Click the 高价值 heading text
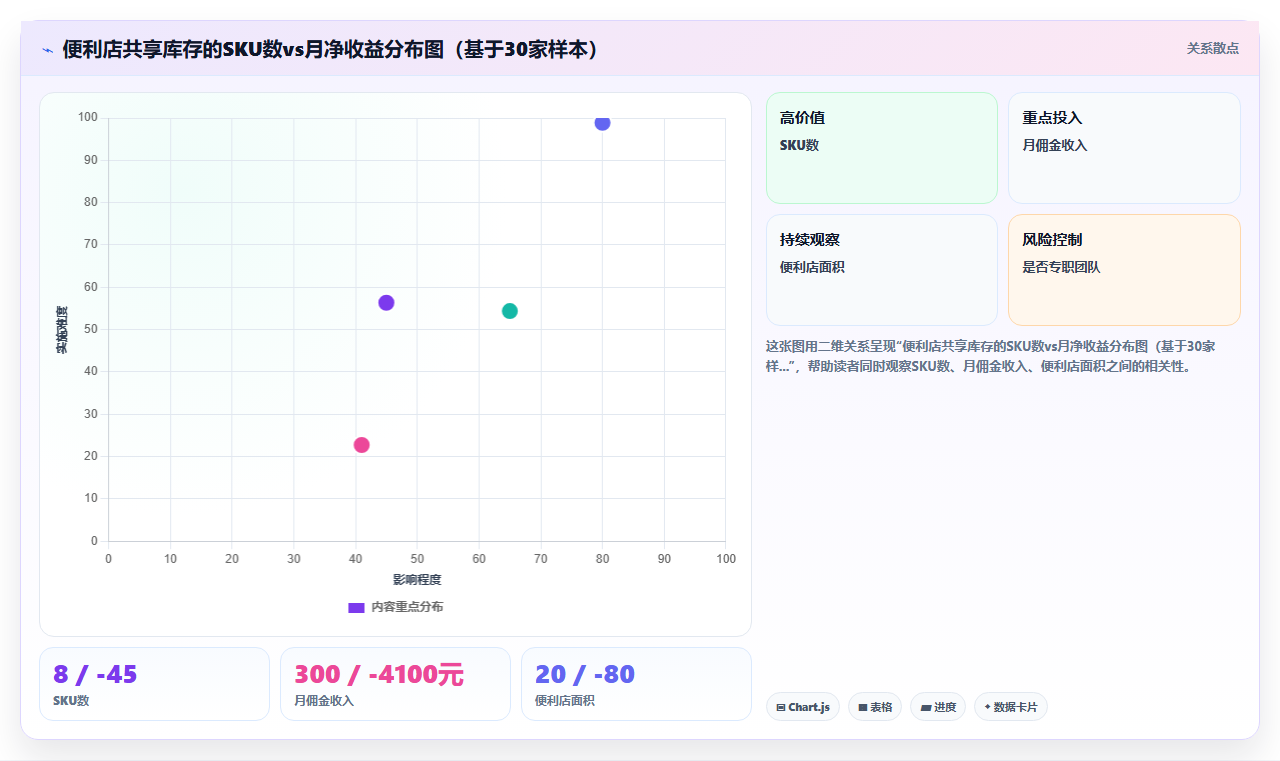The height and width of the screenshot is (761, 1280). tap(802, 118)
